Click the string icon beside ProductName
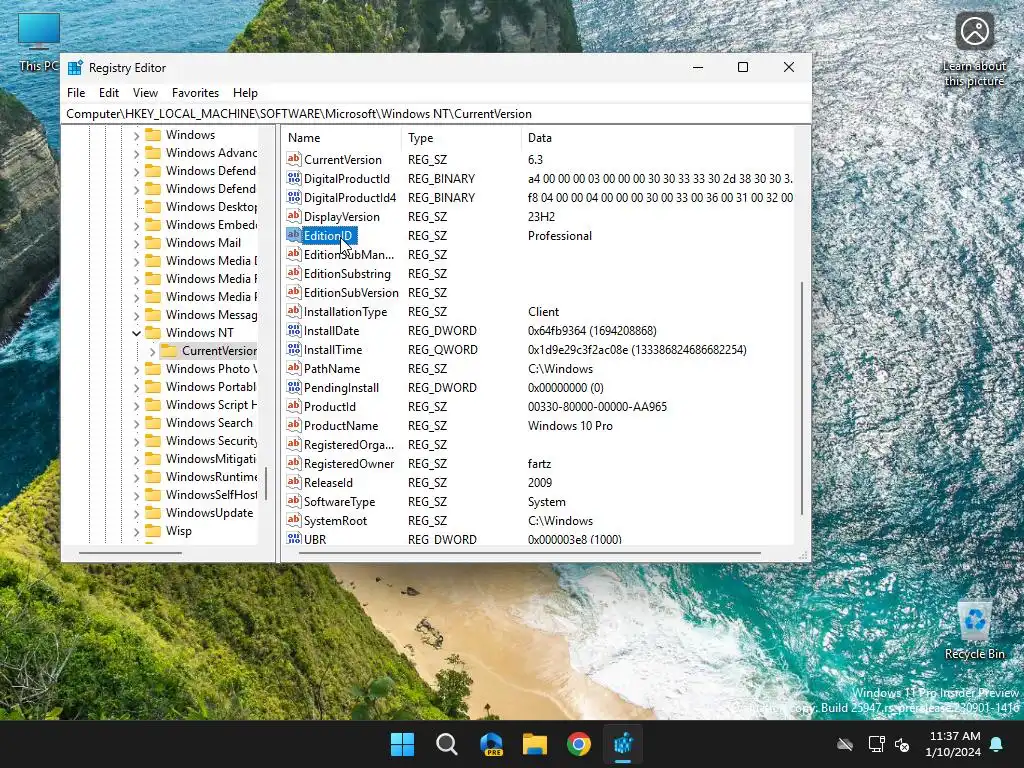 tap(294, 425)
